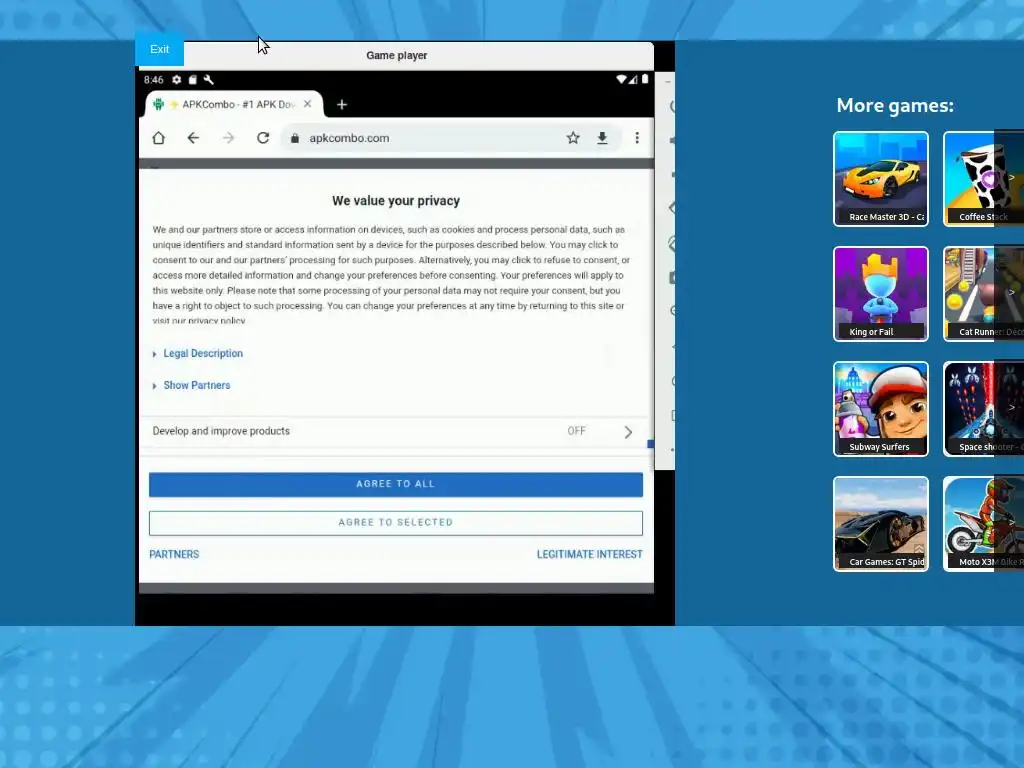1024x768 pixels.
Task: Close the APKCombo tab
Action: (308, 104)
